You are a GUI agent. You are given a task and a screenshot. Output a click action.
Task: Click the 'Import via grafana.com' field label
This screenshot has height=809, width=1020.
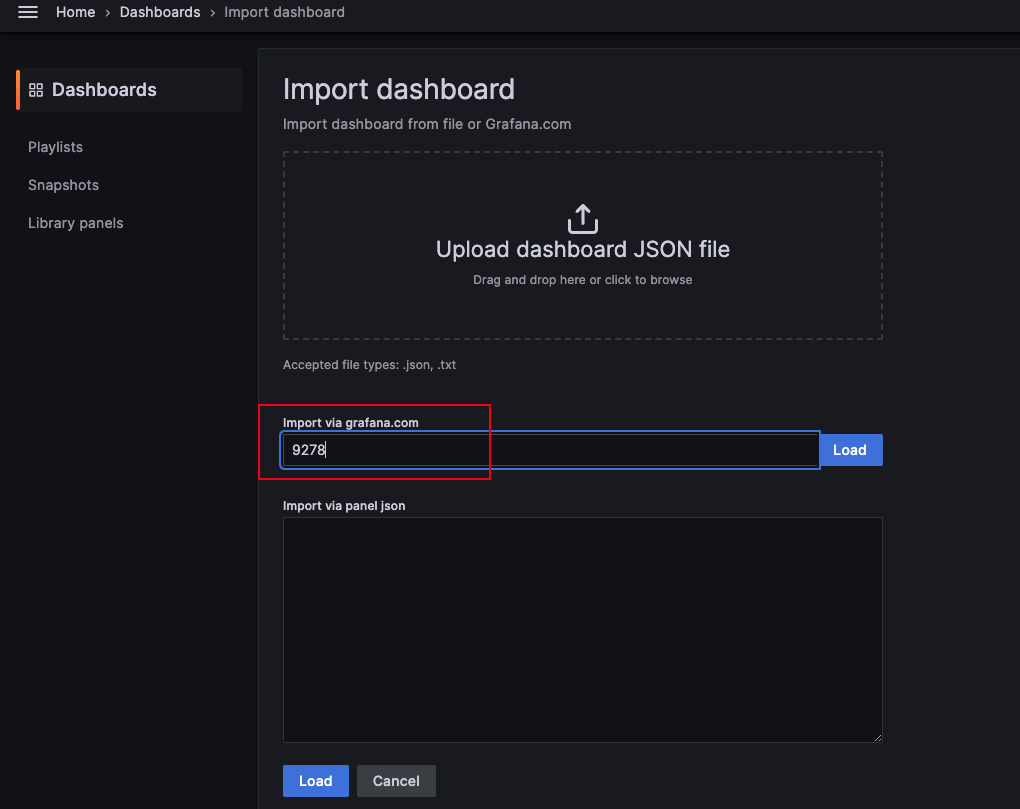pos(350,423)
